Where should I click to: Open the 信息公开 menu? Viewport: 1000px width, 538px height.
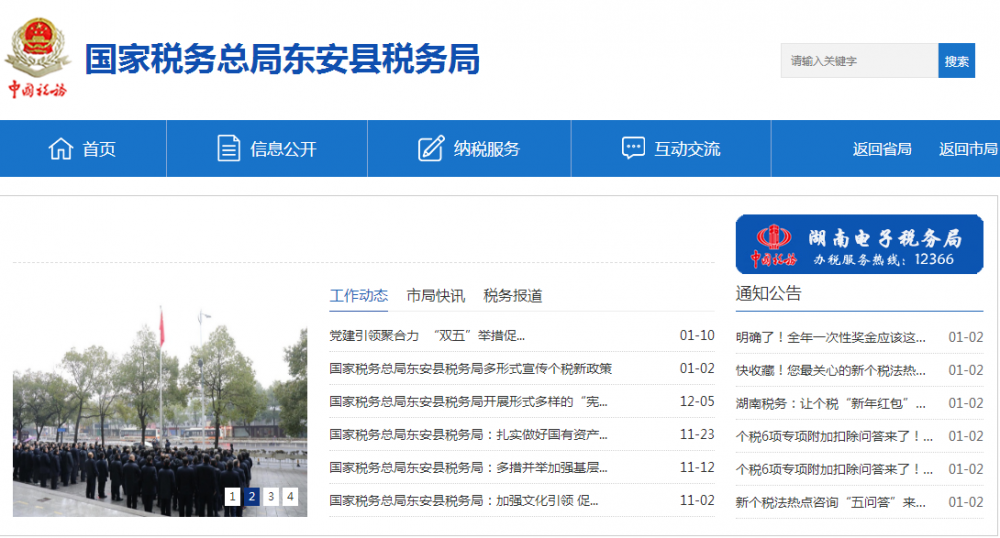[283, 149]
